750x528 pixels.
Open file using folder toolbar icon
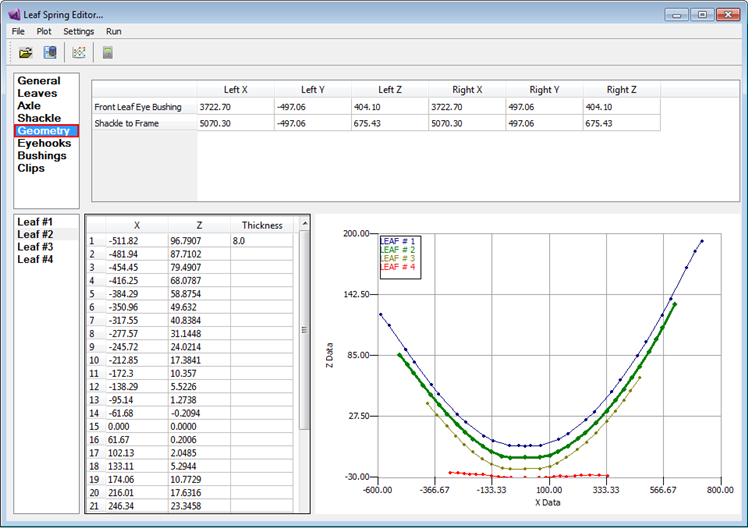[25, 53]
